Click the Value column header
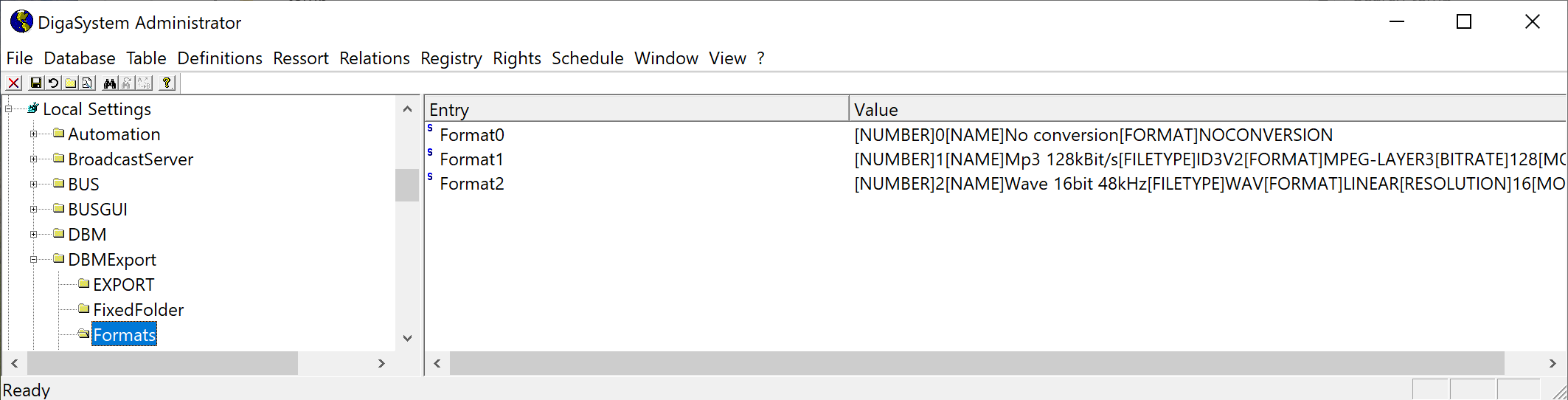 pos(1207,110)
